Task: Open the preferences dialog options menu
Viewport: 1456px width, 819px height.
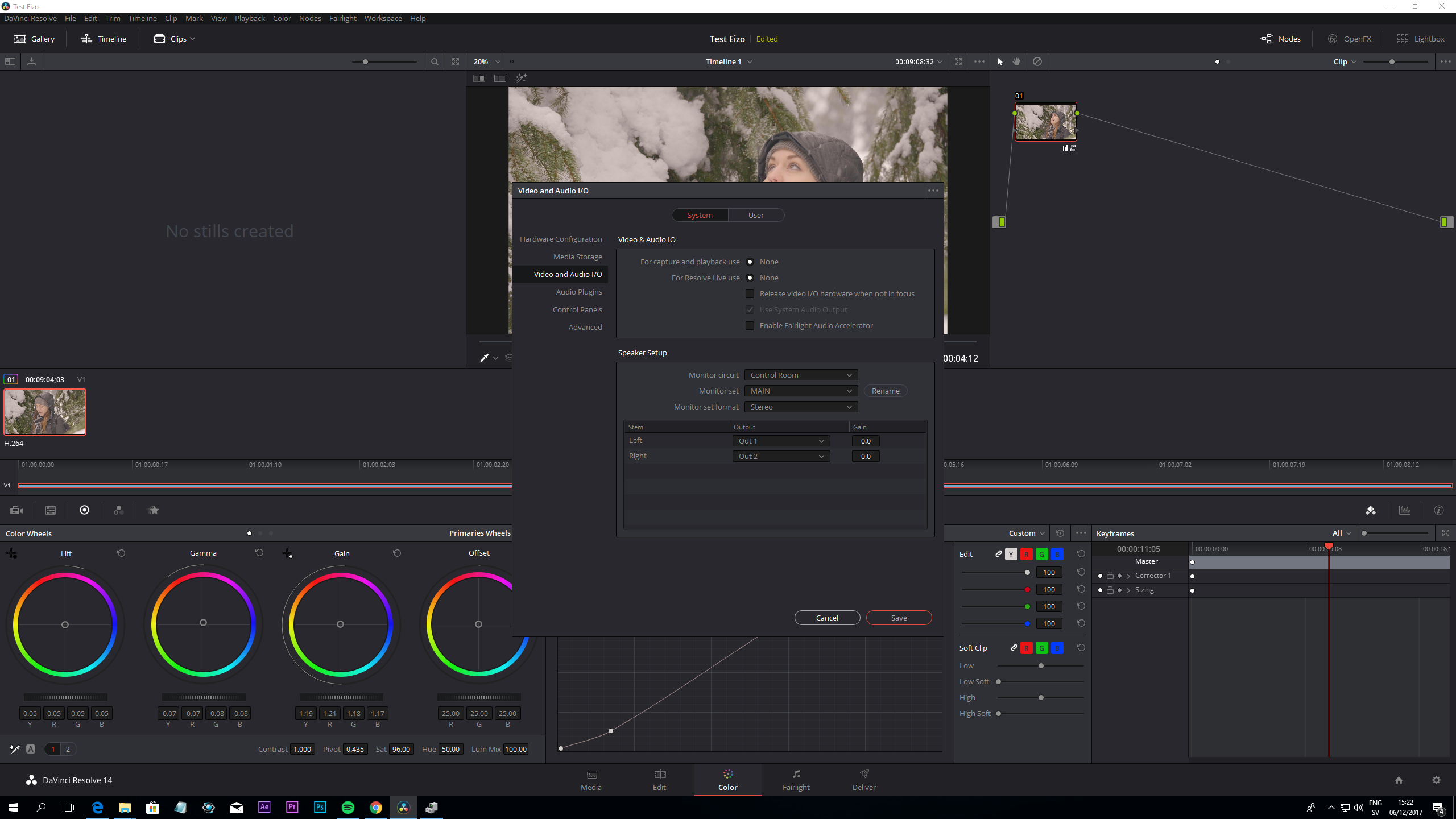Action: 933,191
